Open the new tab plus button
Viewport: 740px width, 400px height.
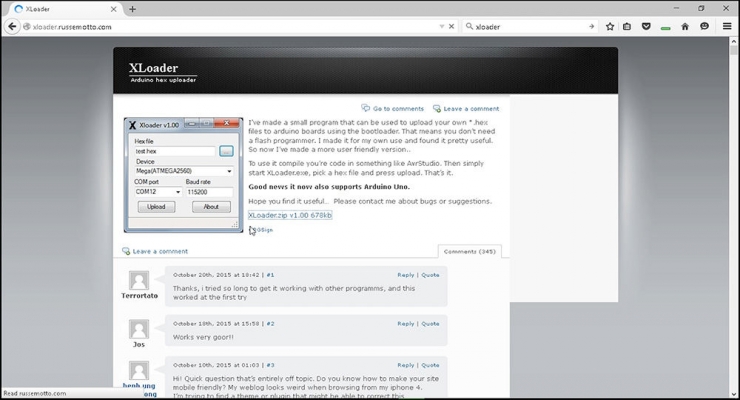(132, 9)
